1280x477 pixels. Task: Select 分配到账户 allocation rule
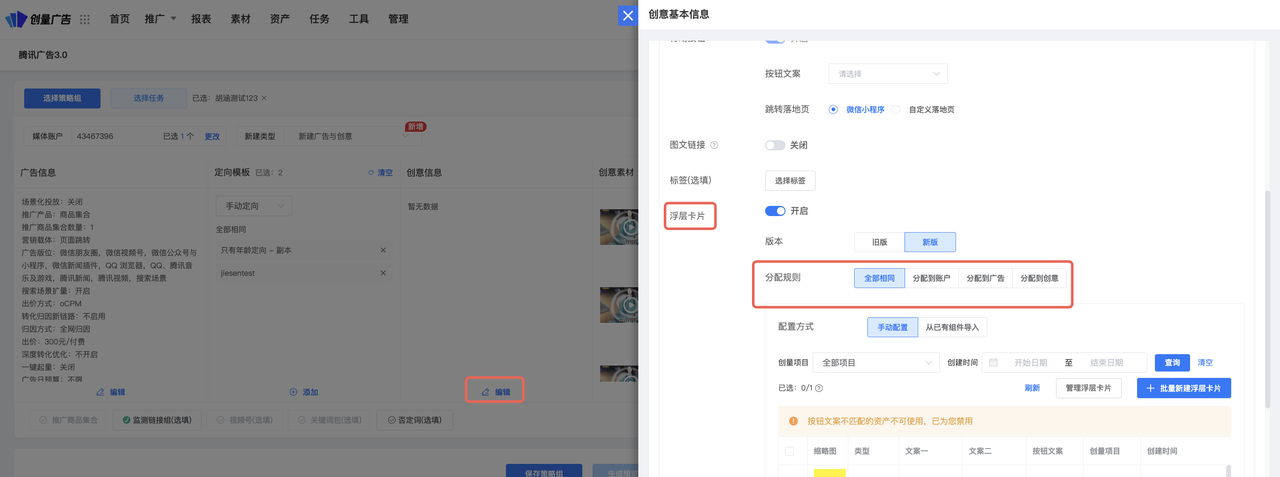(x=931, y=278)
